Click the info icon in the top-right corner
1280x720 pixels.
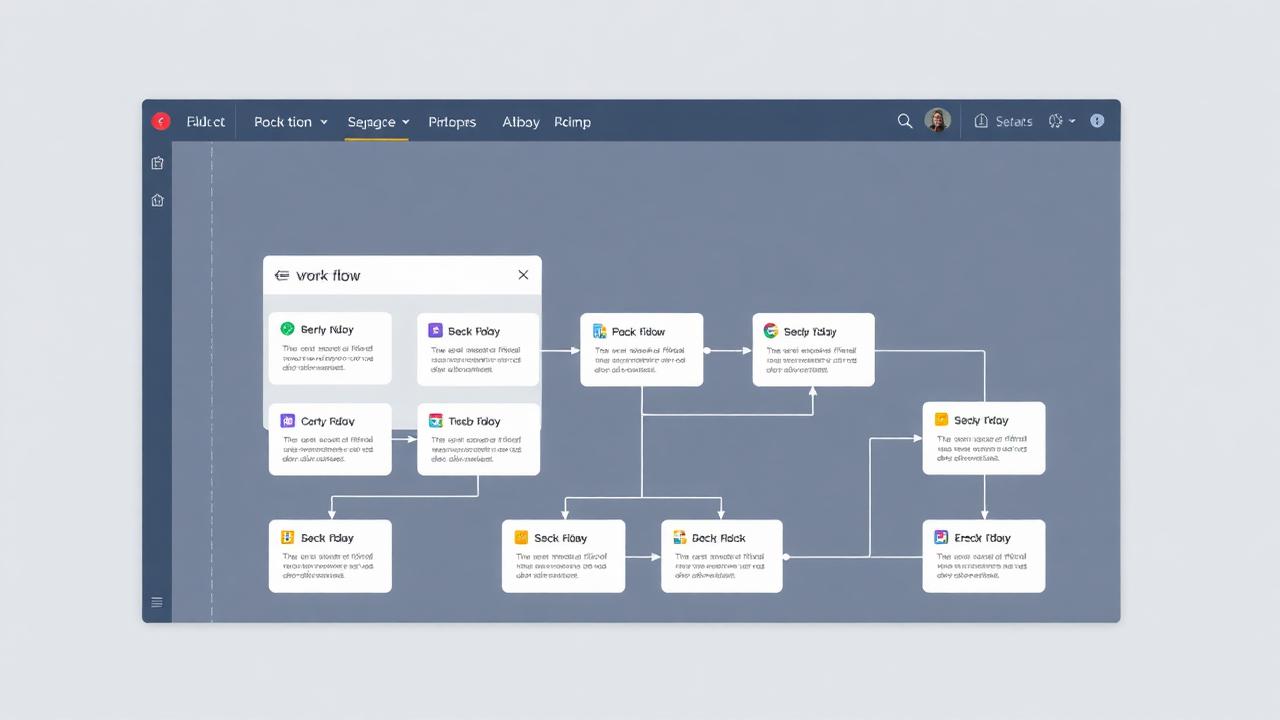click(1097, 120)
